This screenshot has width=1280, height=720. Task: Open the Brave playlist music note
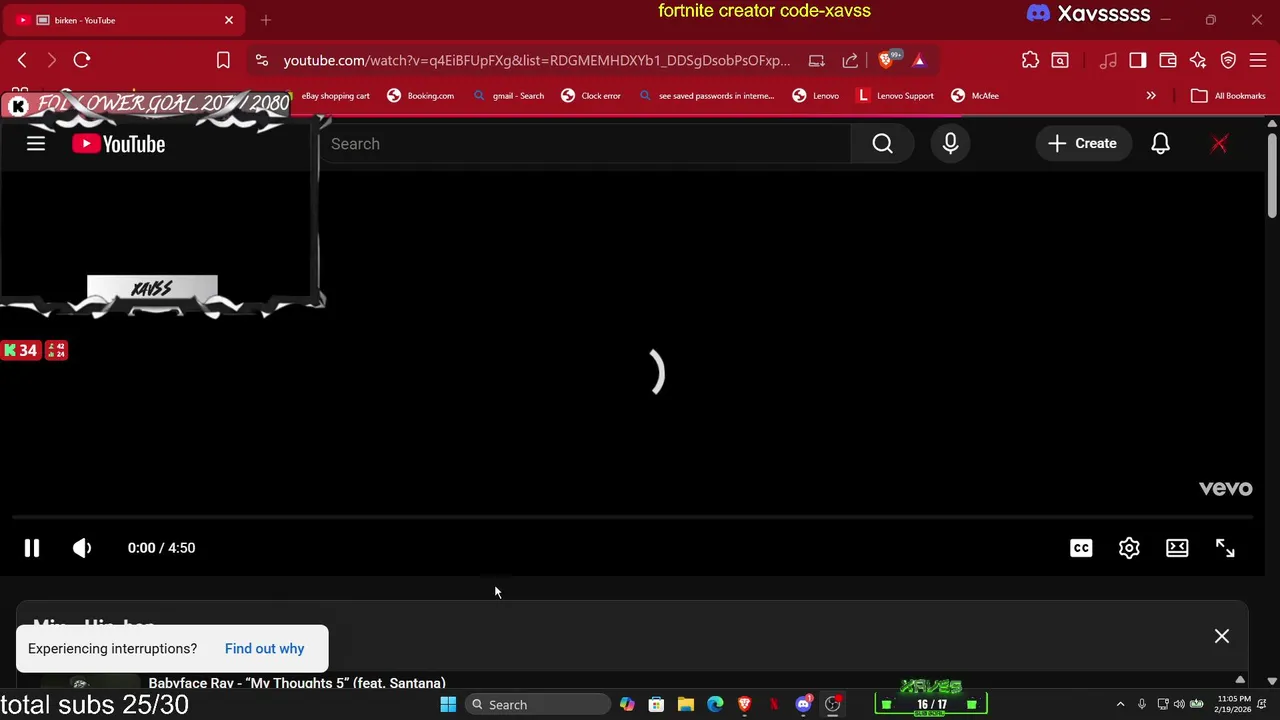[1108, 60]
